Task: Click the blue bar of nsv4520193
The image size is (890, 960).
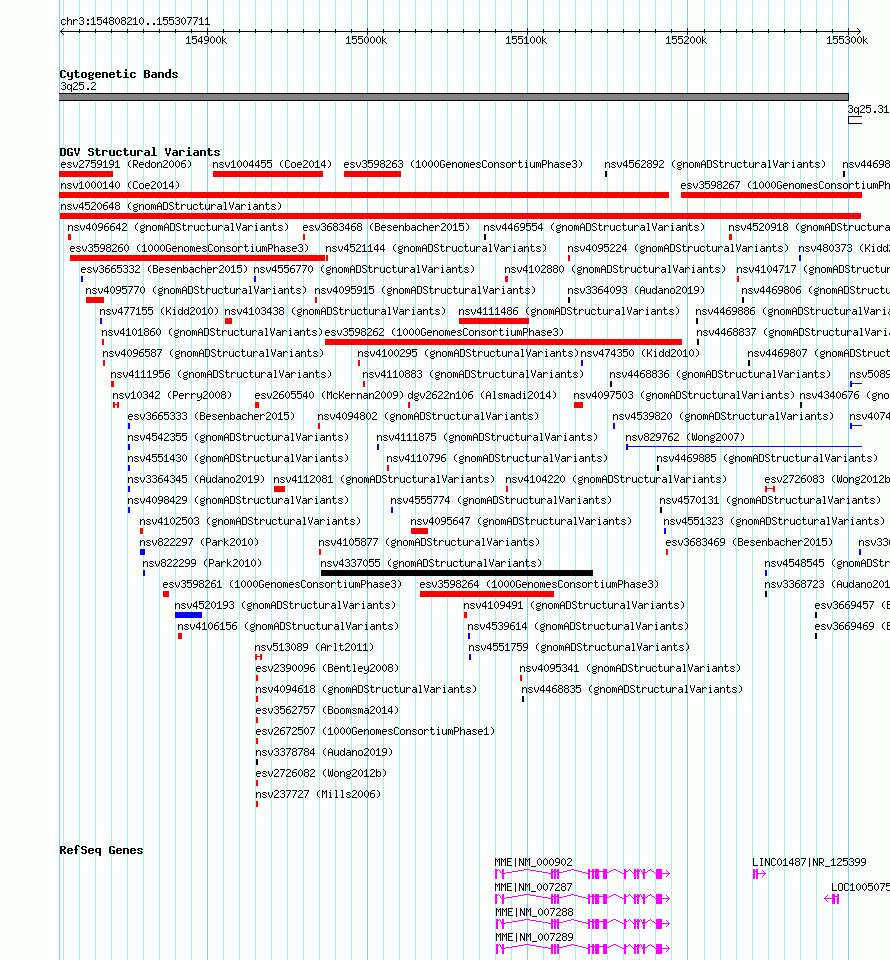Action: (188, 615)
